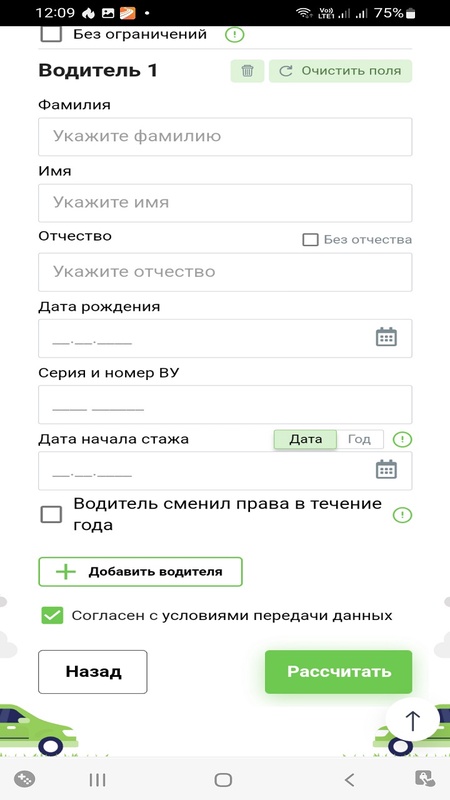The width and height of the screenshot is (450, 800).
Task: Focus the Укажите фамилию input field
Action: [225, 137]
